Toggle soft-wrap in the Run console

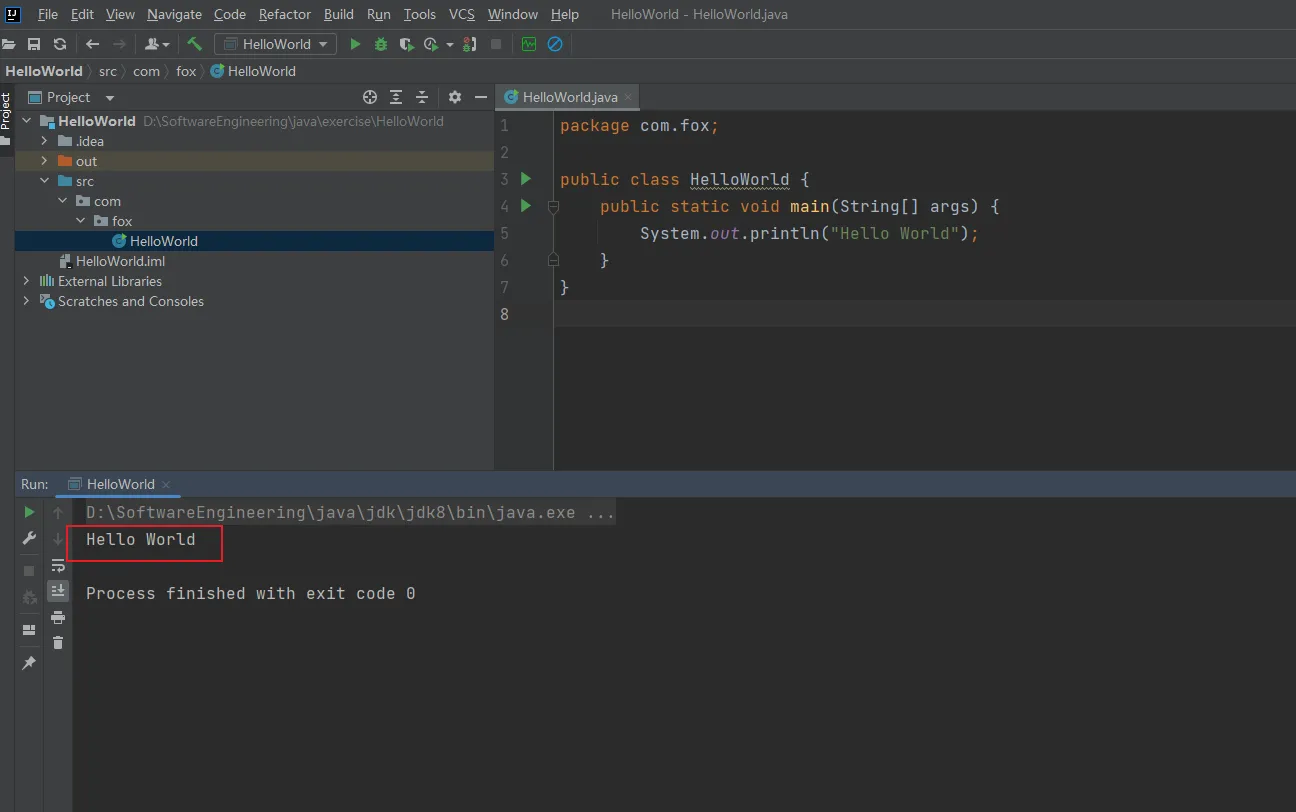click(58, 565)
